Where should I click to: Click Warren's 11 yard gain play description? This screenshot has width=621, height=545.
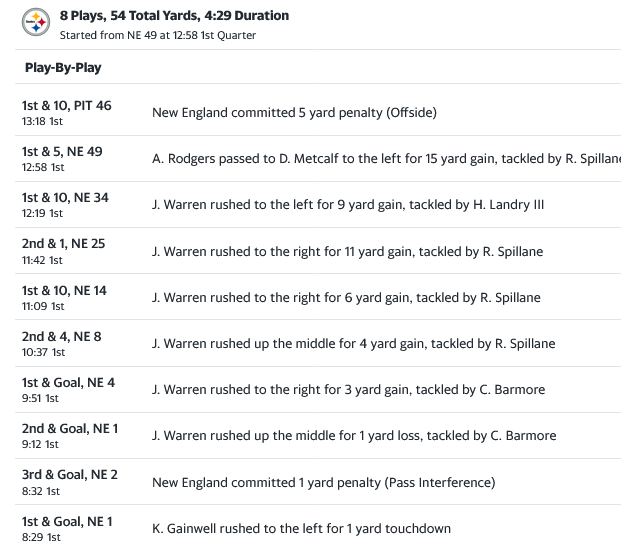347,251
